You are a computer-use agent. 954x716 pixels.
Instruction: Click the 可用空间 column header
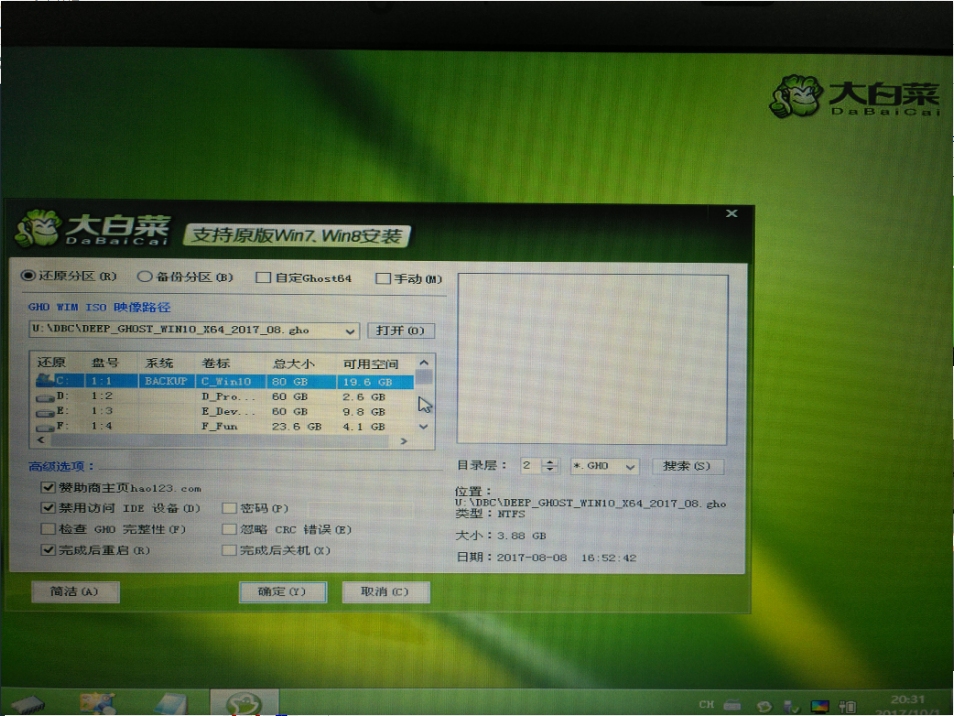point(371,364)
